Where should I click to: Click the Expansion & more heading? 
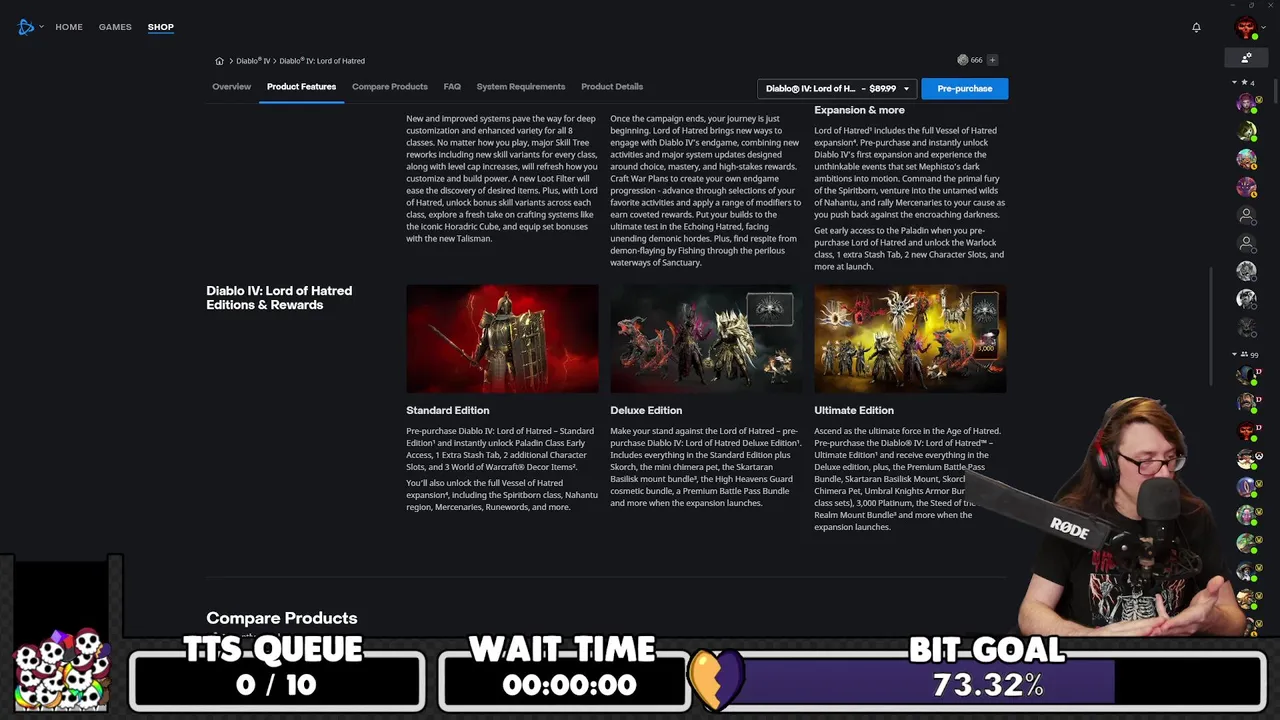click(x=859, y=110)
